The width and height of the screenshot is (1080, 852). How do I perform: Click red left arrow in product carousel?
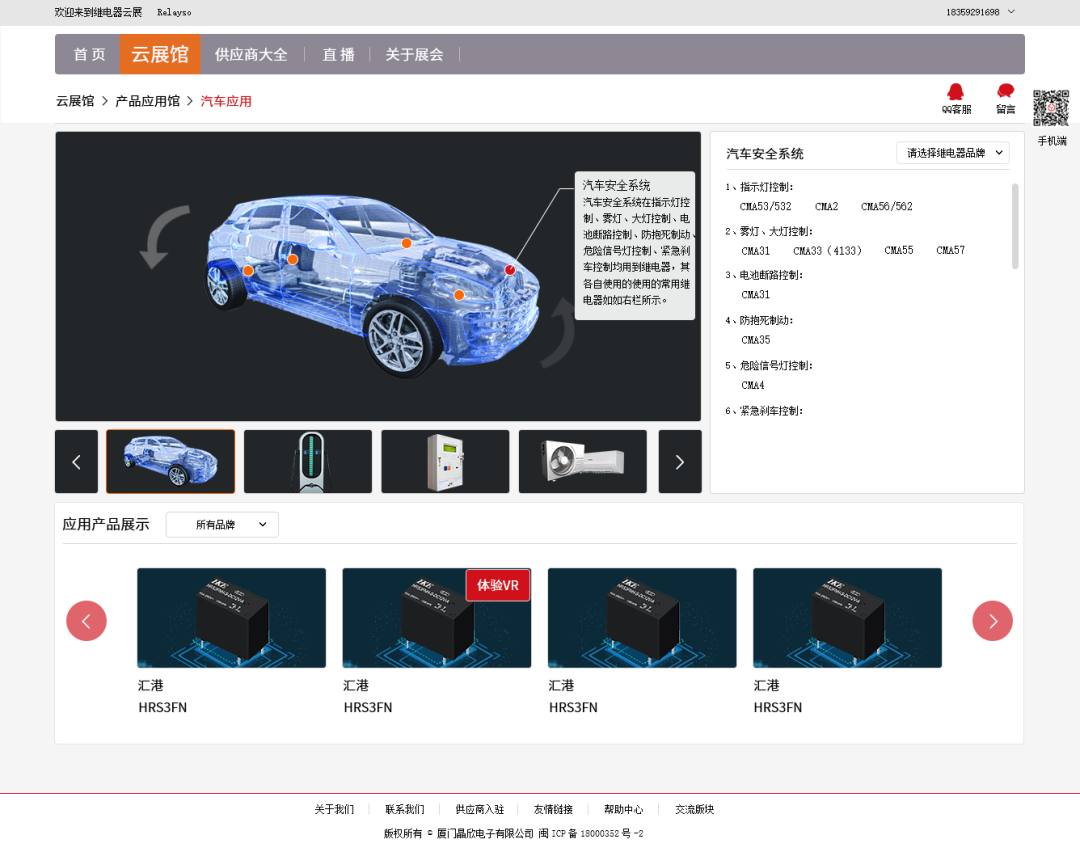tap(86, 621)
